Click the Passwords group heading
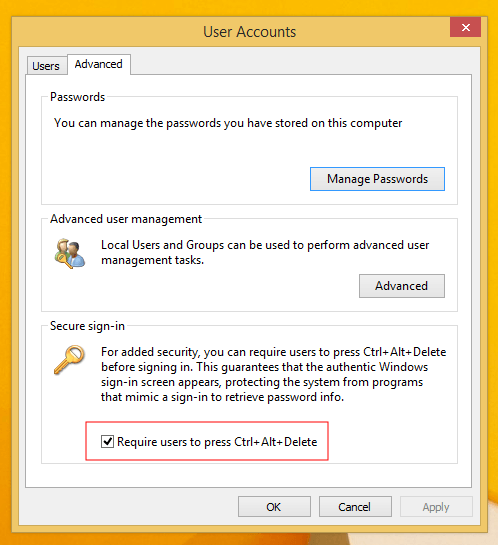Viewport: 498px width, 545px height. point(77,97)
